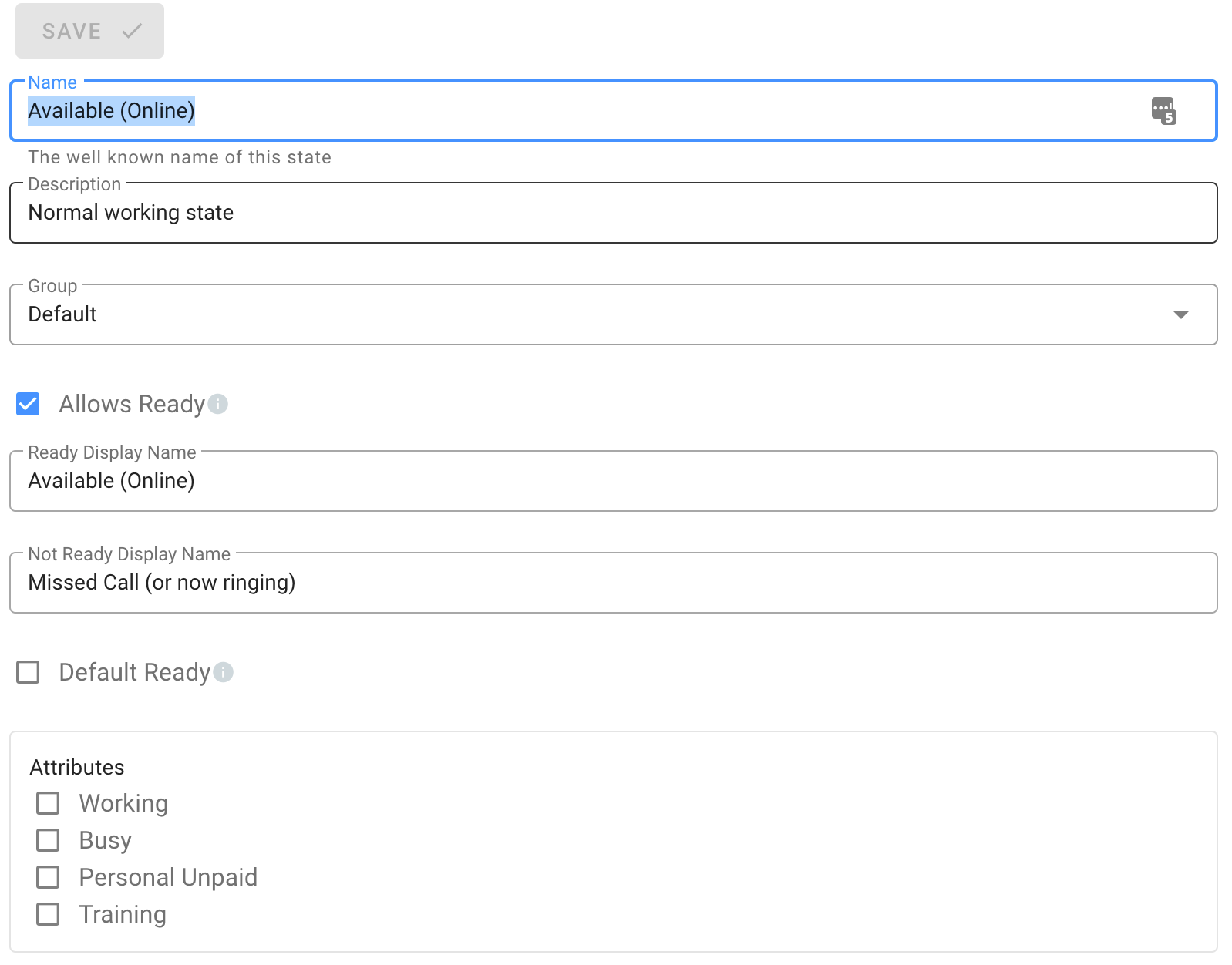
Task: Uncheck the Allows Ready checkbox
Action: point(29,404)
